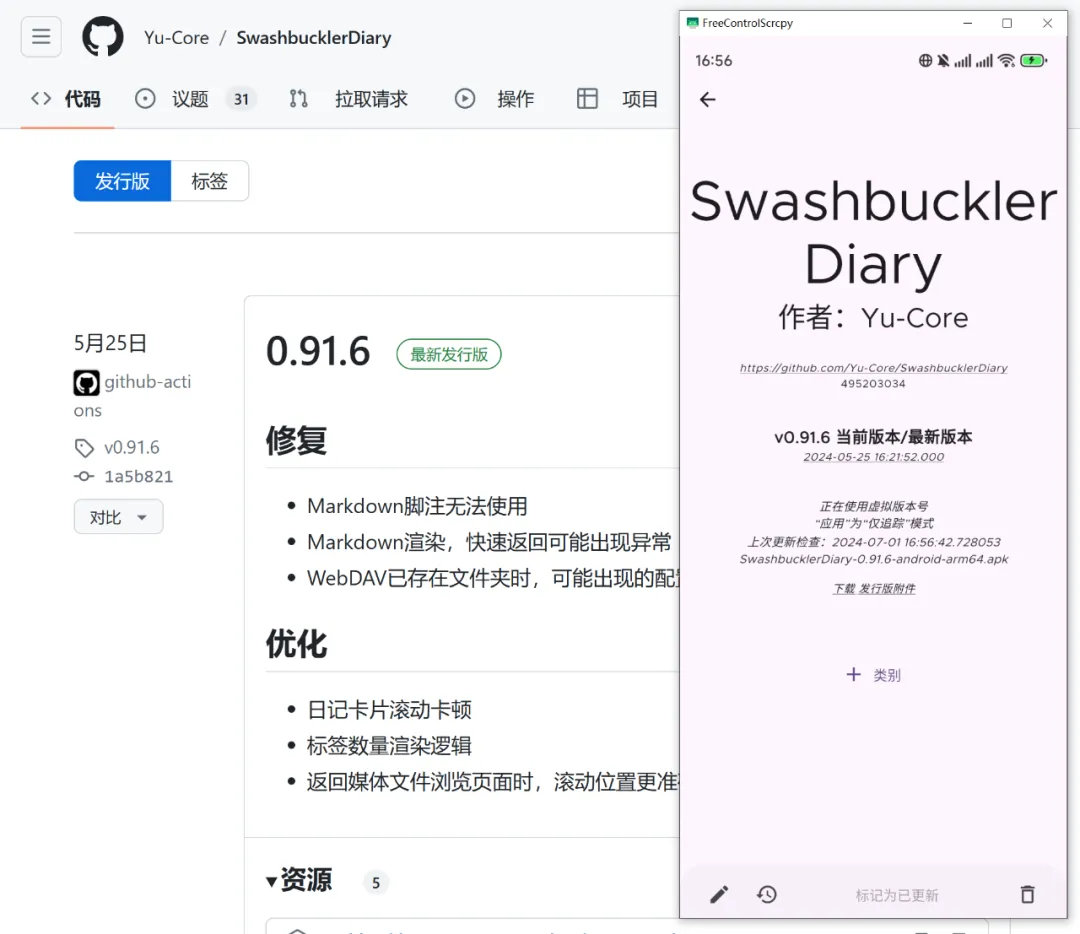Screen dimensions: 1080x934
Task: Tap the 下载 发行版附件 link
Action: click(x=874, y=588)
